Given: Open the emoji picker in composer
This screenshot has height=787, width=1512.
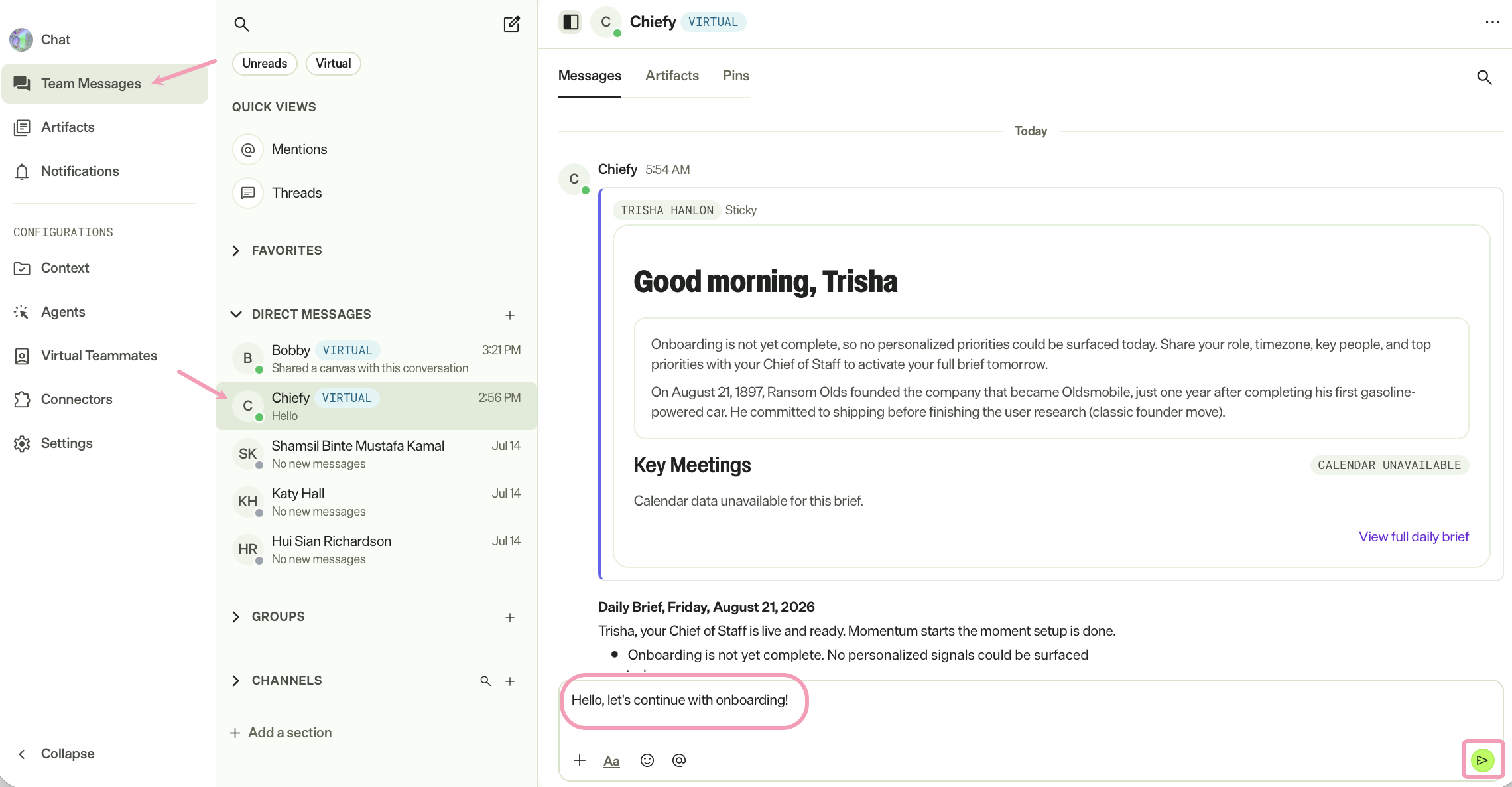Looking at the screenshot, I should (647, 760).
